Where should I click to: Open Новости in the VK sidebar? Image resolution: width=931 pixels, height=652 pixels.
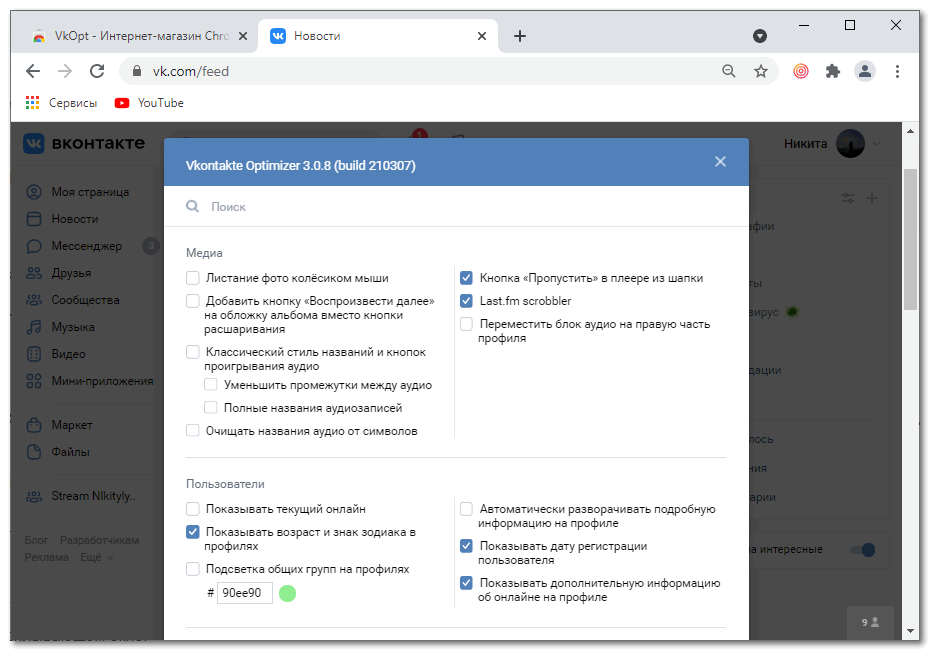(x=63, y=219)
